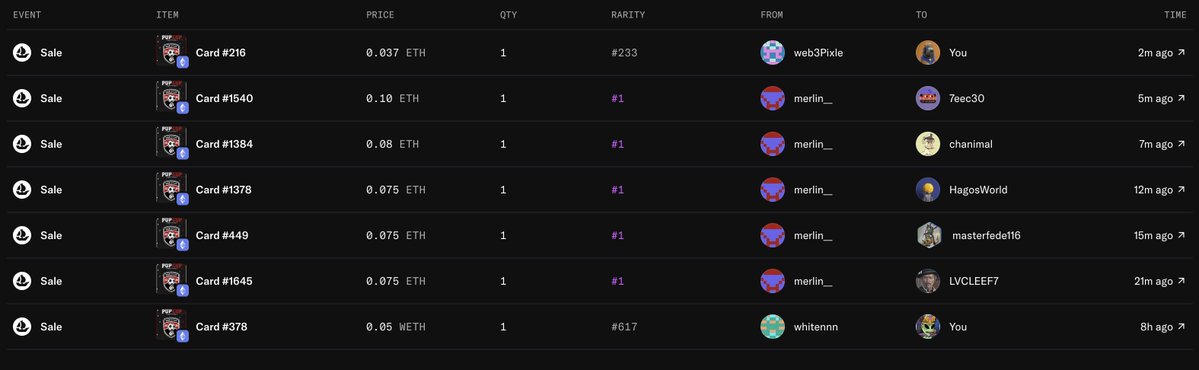1199x370 pixels.
Task: Click the 0.10 ETH price
Action: tap(392, 99)
